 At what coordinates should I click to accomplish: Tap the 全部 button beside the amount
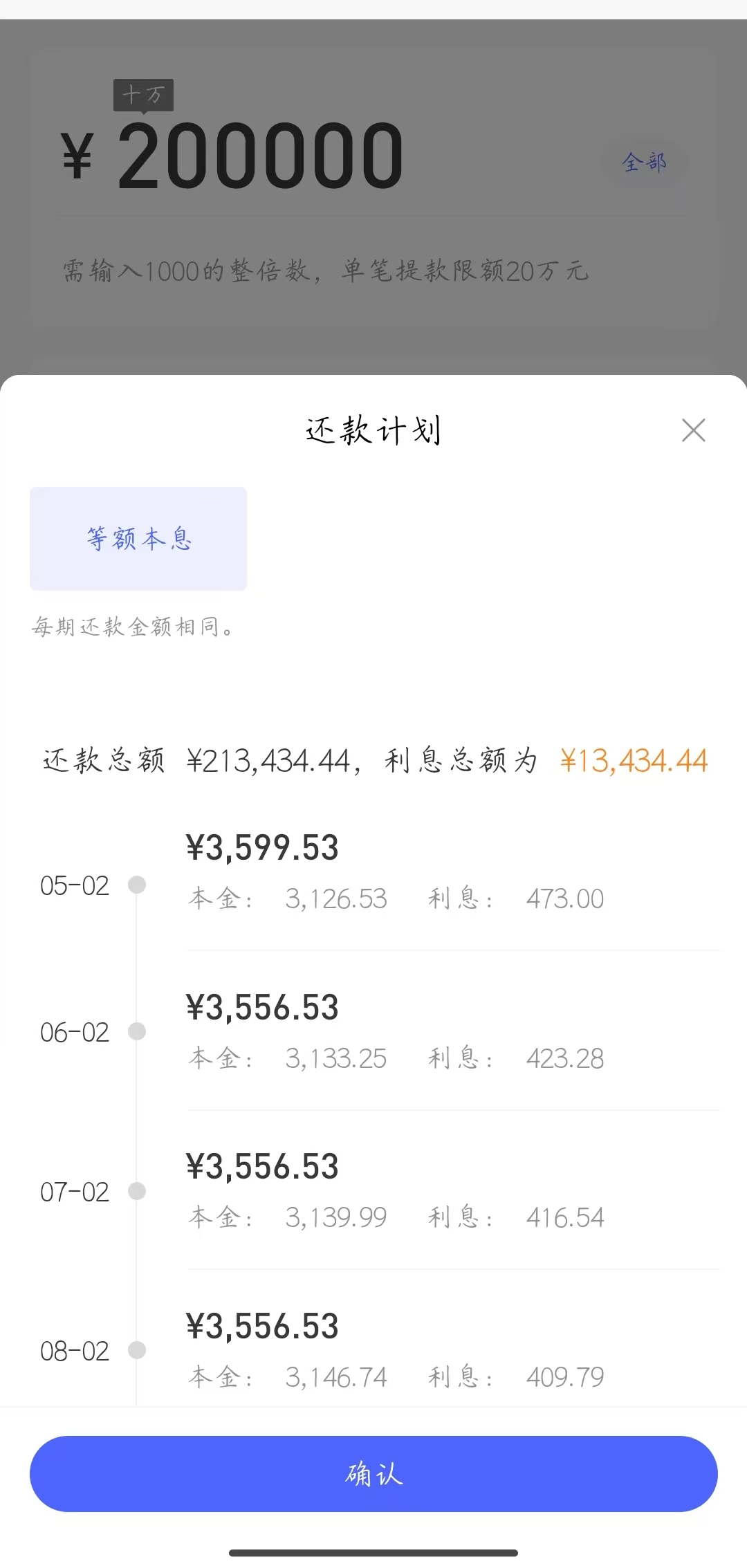[644, 163]
